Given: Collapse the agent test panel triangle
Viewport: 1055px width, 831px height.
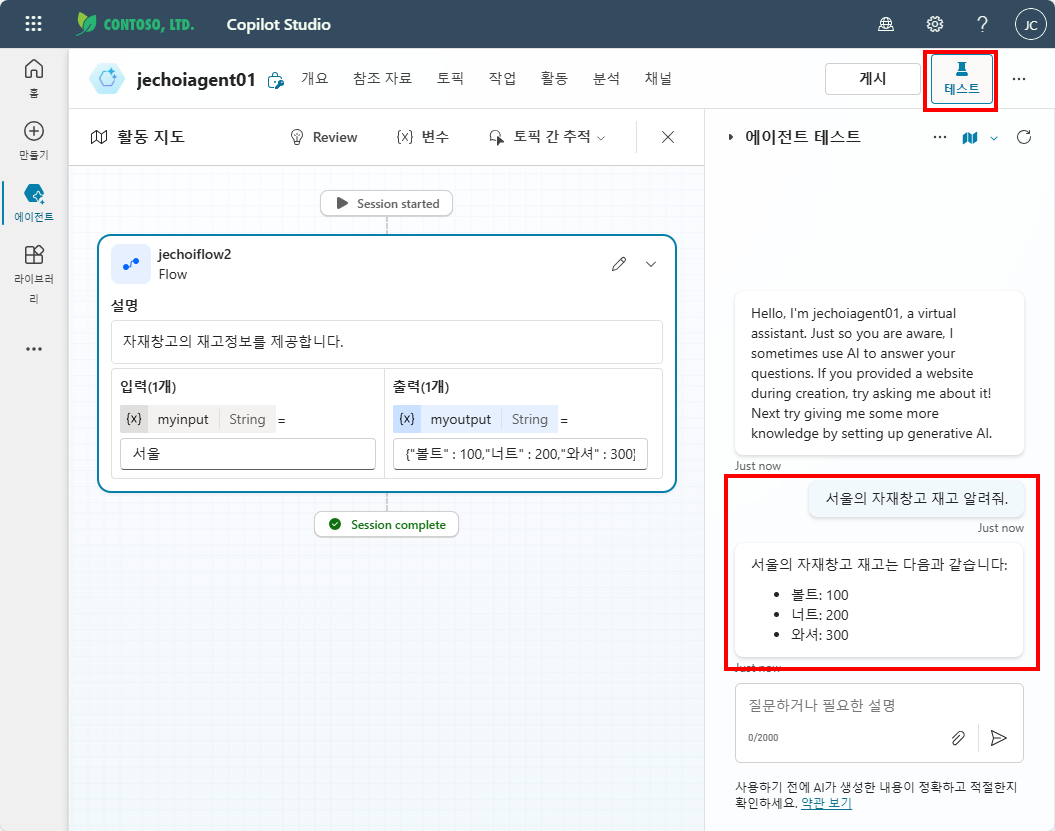Looking at the screenshot, I should click(731, 137).
